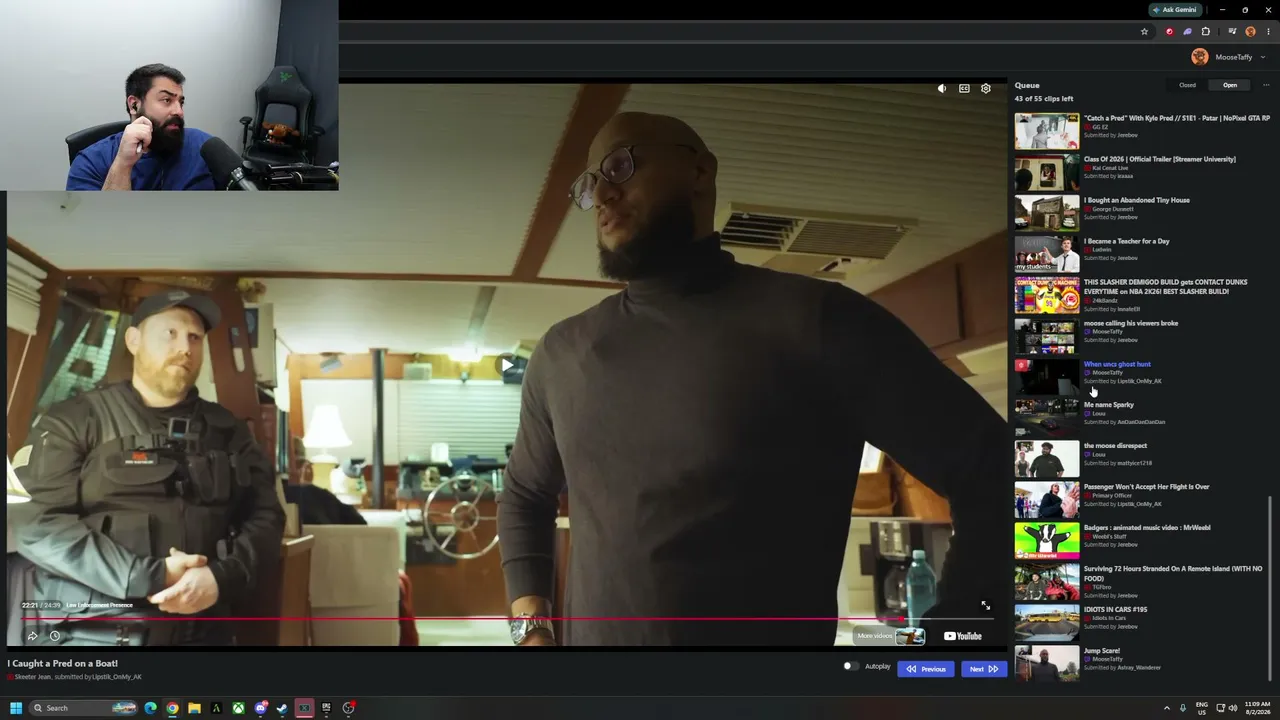Open the browser media controls icon
The image size is (1280, 720).
1232,32
